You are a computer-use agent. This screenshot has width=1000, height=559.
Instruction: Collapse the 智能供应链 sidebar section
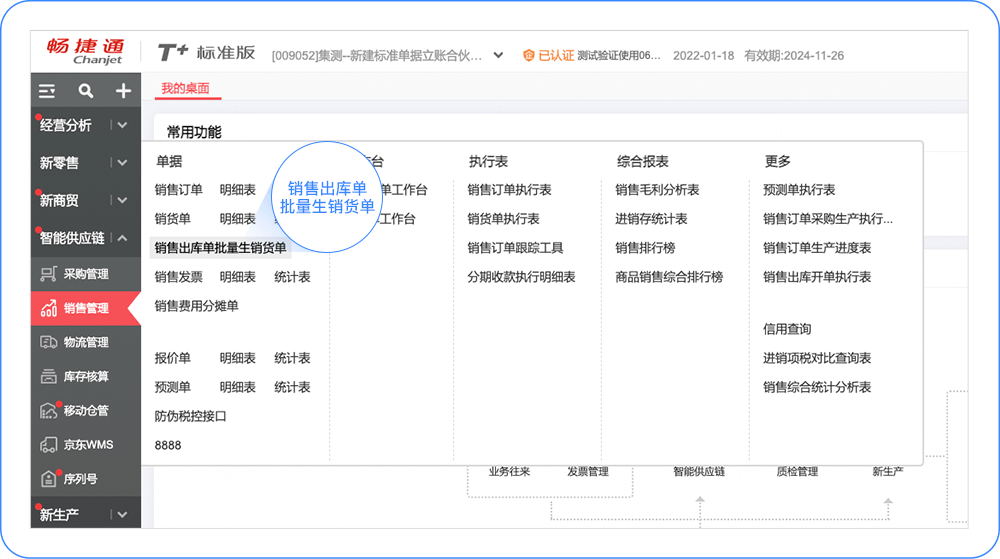click(122, 238)
